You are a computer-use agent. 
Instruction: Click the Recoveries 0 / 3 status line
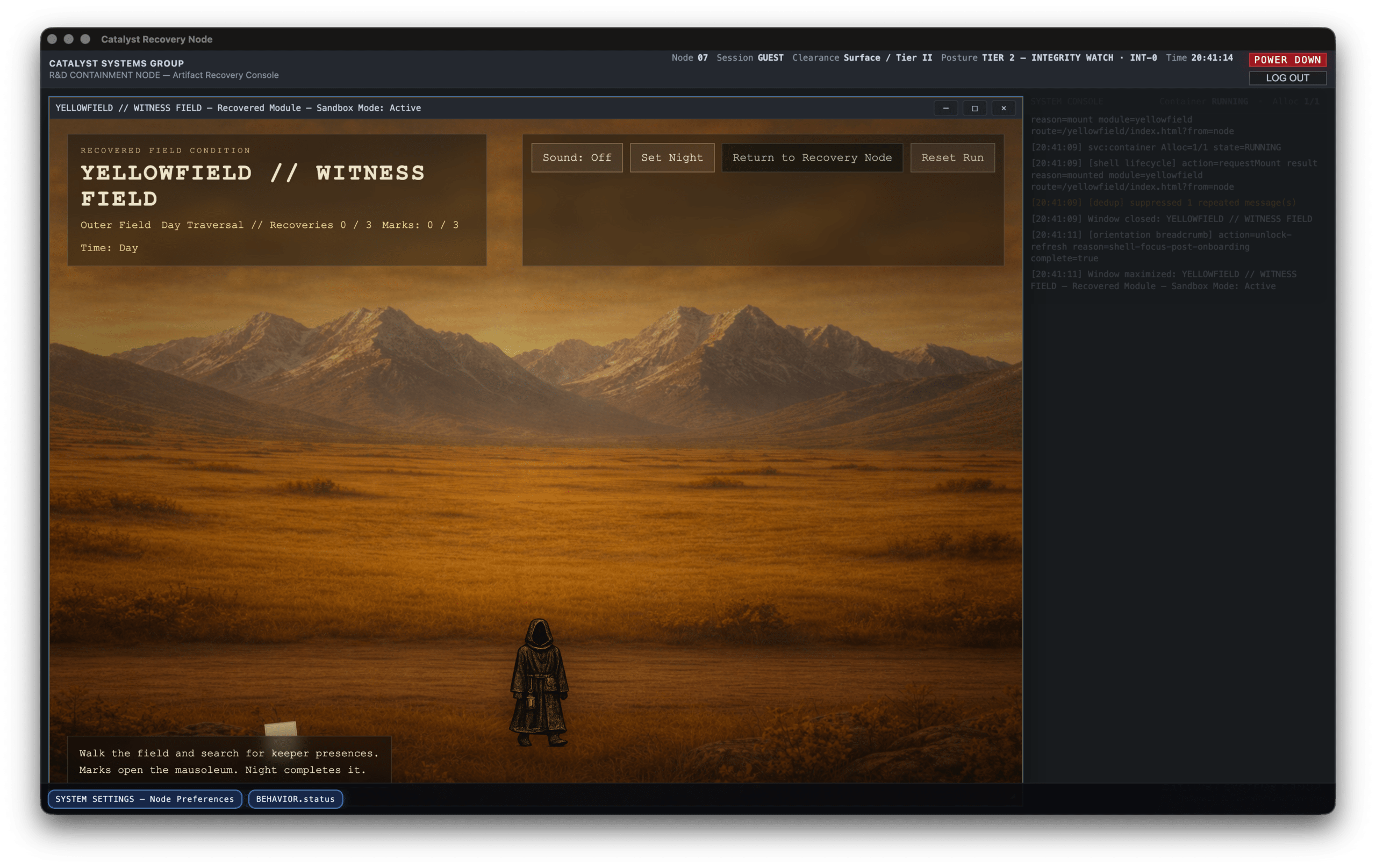coord(270,225)
